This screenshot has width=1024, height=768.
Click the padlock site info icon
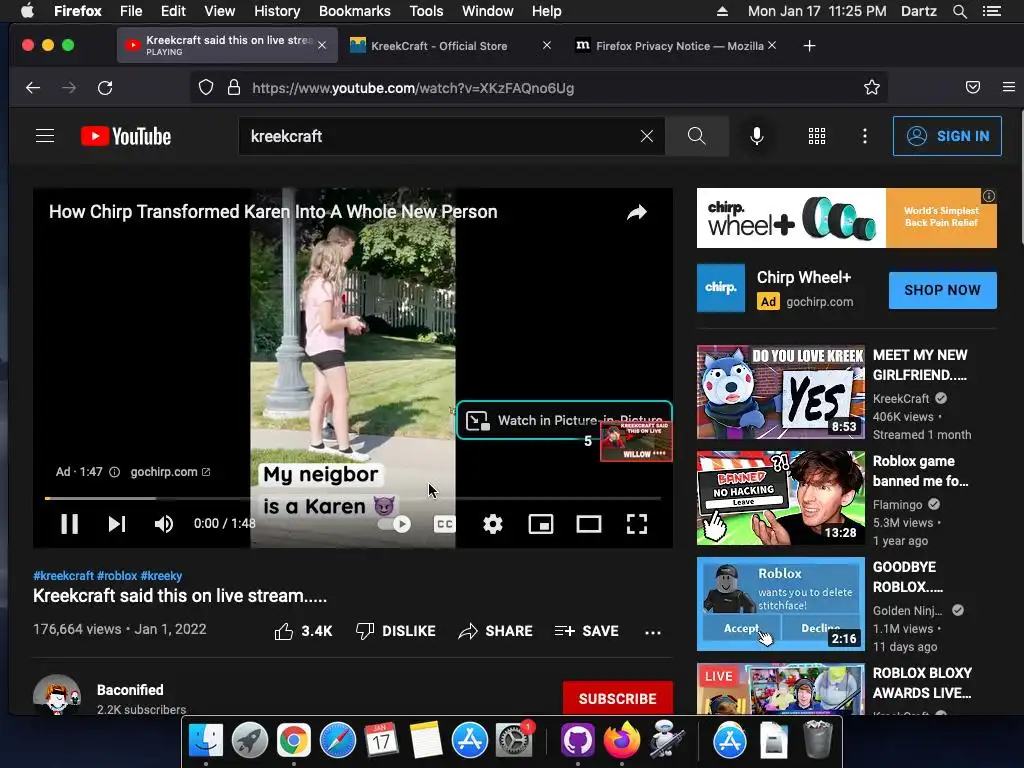pyautogui.click(x=234, y=88)
